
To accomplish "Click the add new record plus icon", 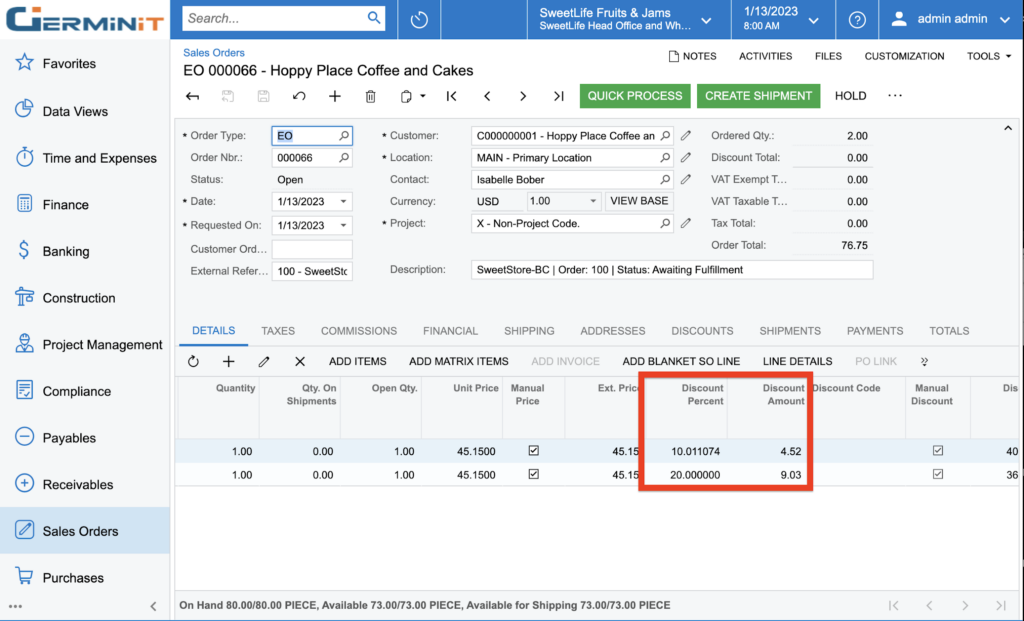I will [x=335, y=96].
